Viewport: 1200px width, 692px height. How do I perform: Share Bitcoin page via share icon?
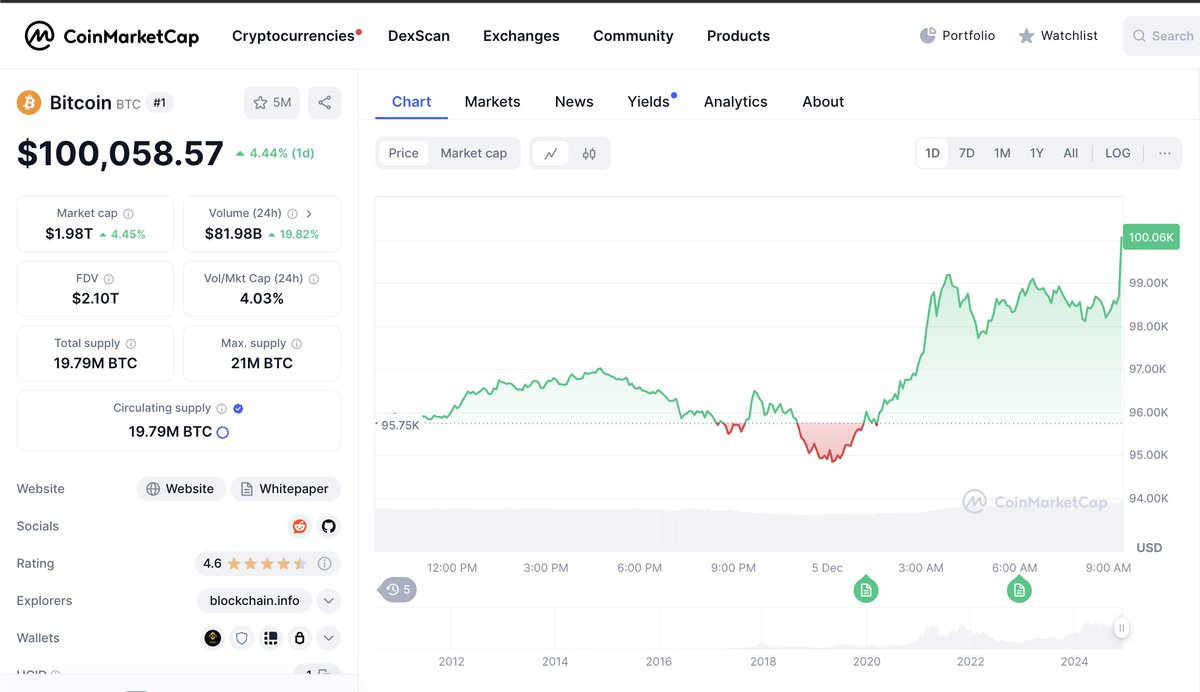point(324,102)
